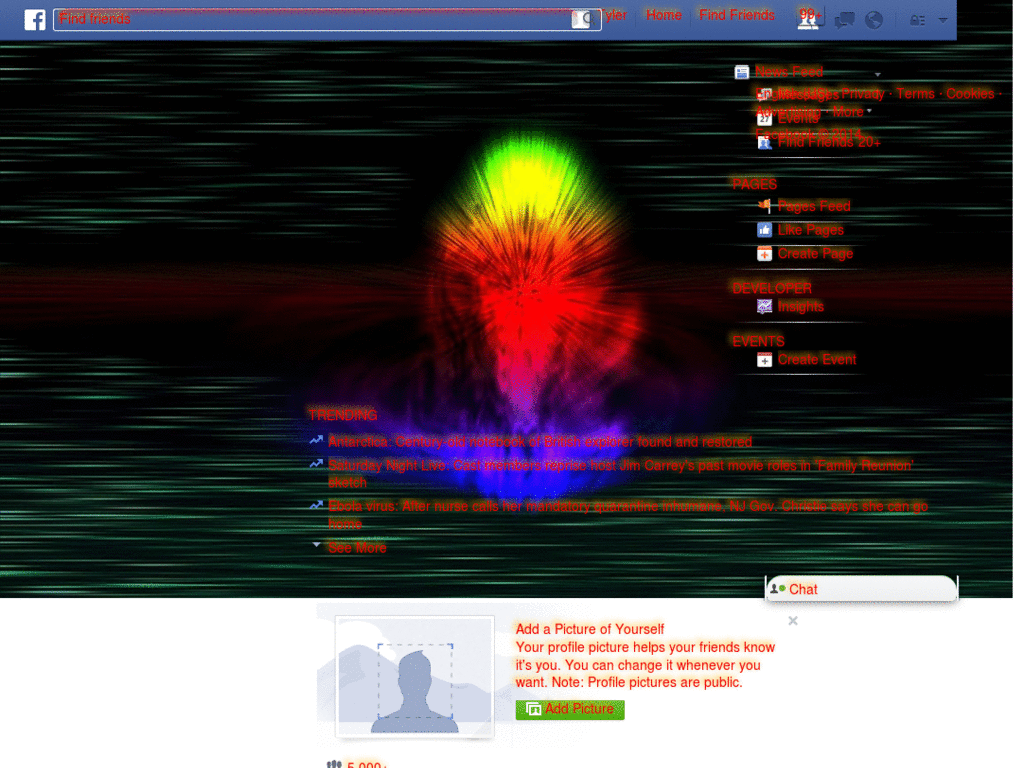Click the News Feed icon in sidebar
This screenshot has width=1024, height=768.
pyautogui.click(x=741, y=72)
